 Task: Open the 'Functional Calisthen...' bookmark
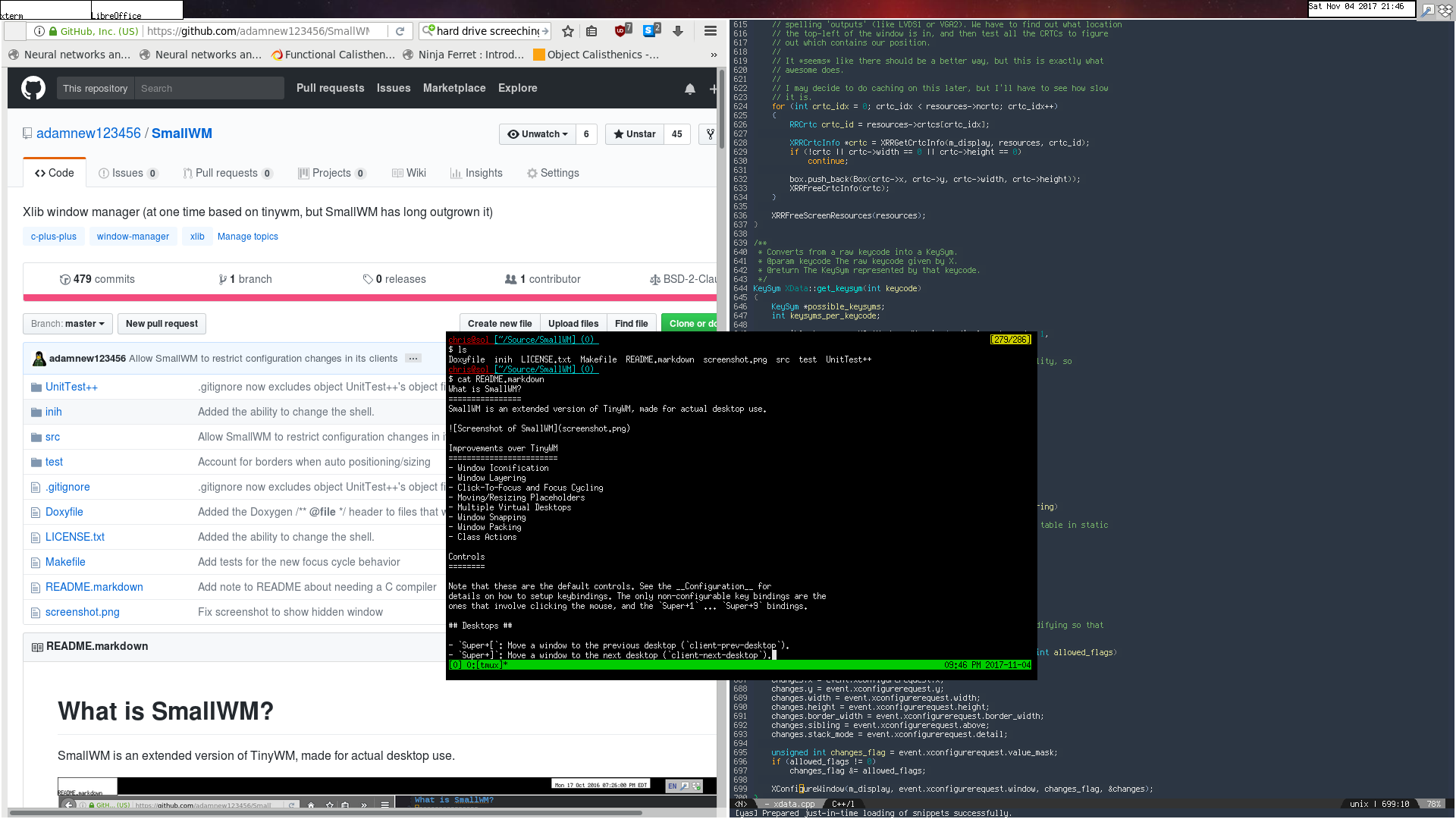tap(333, 55)
